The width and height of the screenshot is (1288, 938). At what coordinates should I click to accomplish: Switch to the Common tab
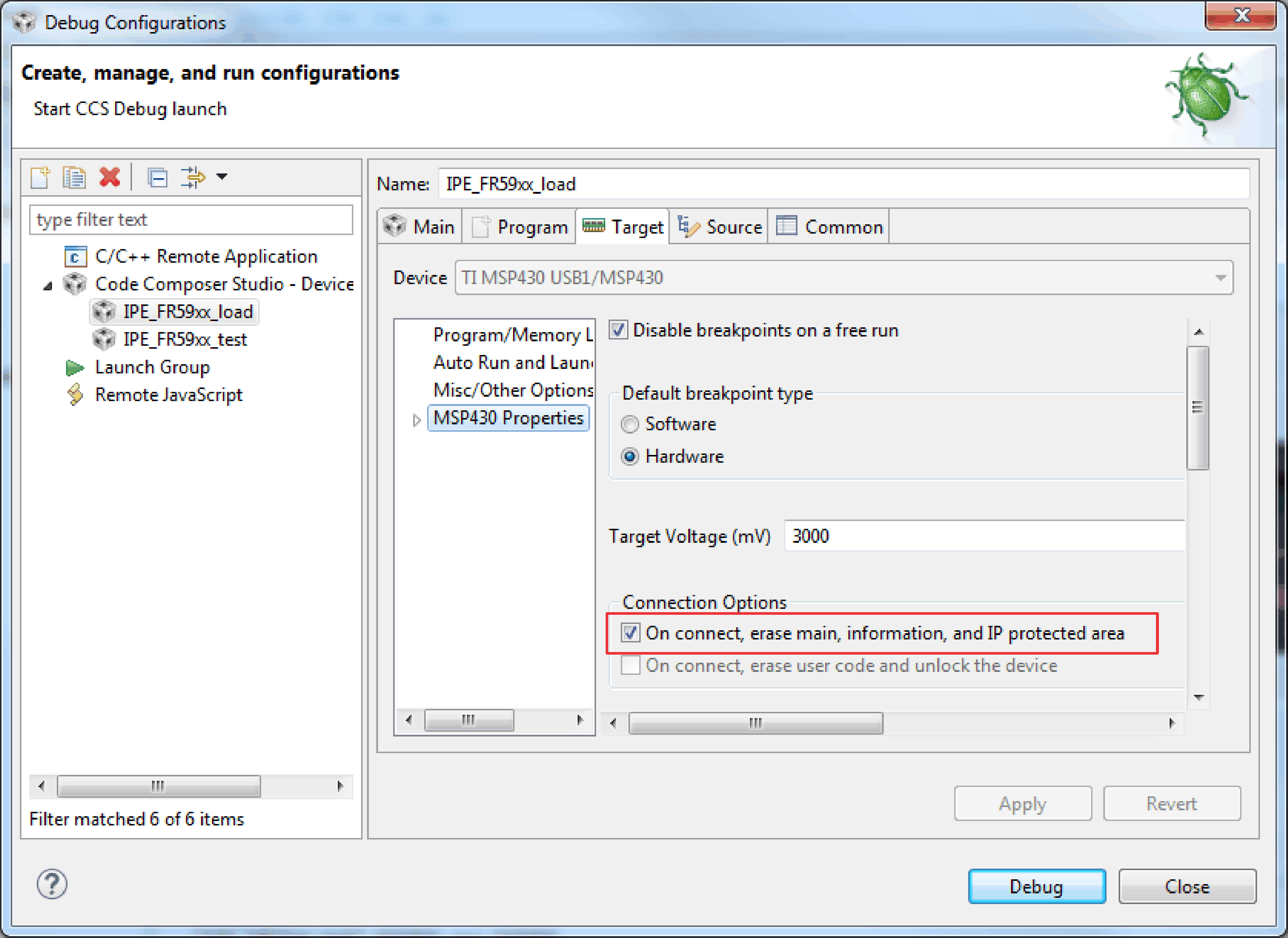pos(829,227)
